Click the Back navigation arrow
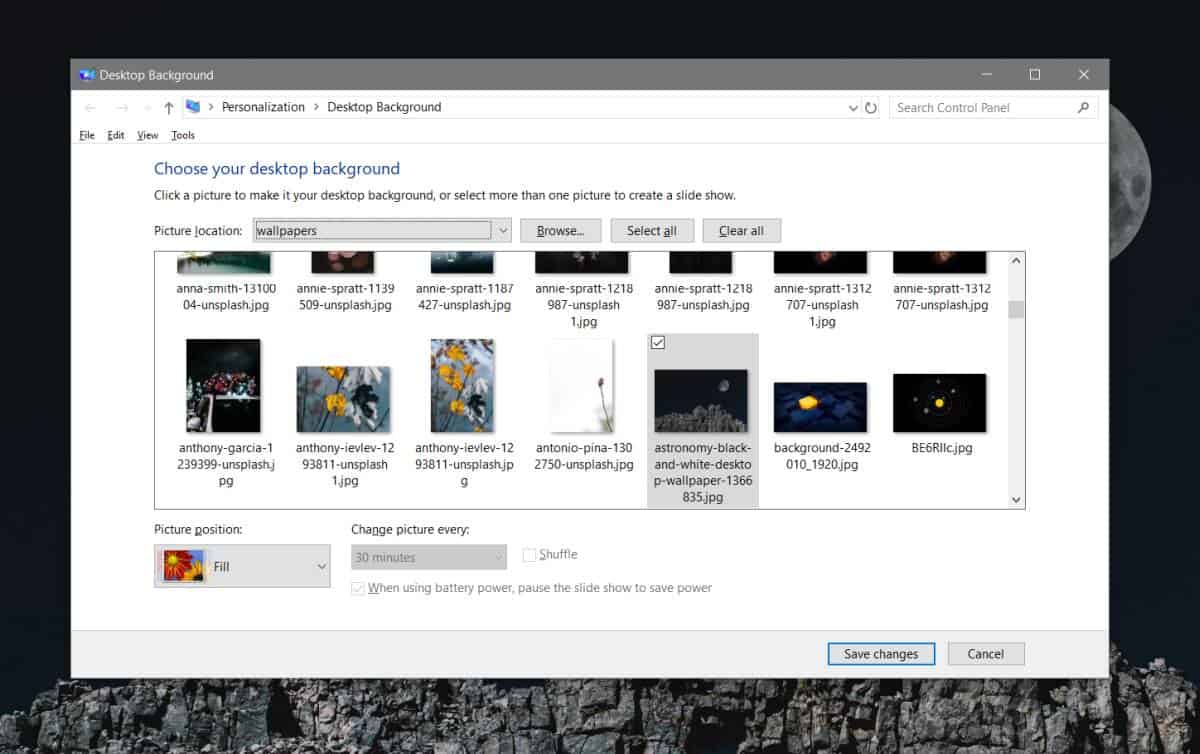 tap(90, 107)
